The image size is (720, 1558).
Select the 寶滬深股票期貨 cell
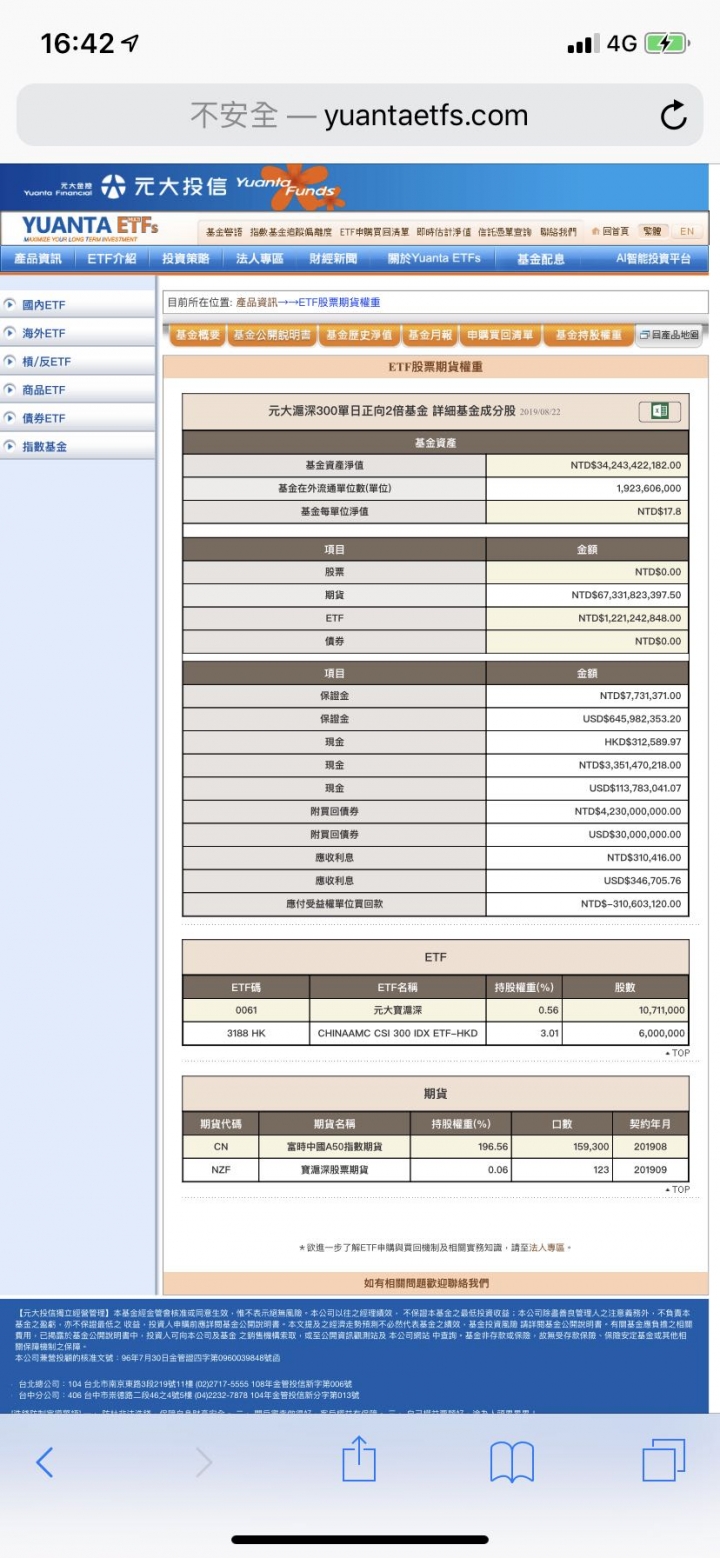click(334, 1170)
